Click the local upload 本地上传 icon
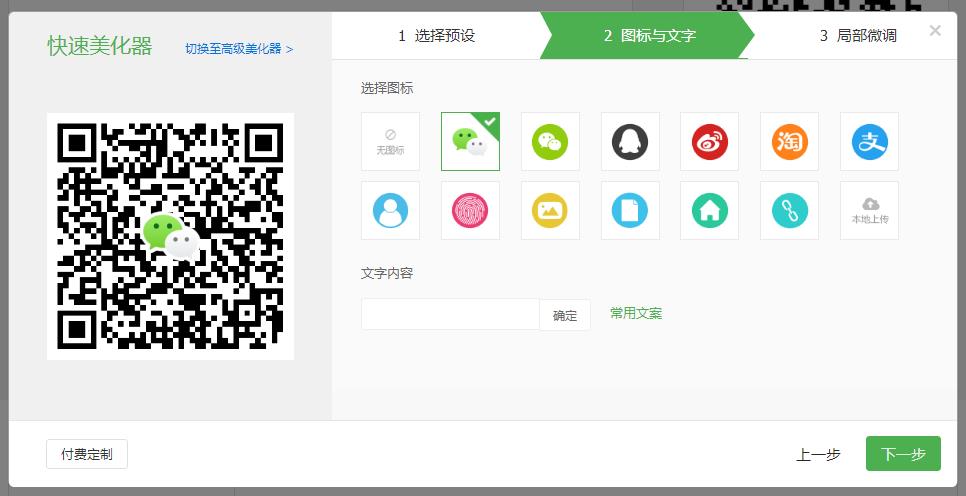 click(x=869, y=211)
